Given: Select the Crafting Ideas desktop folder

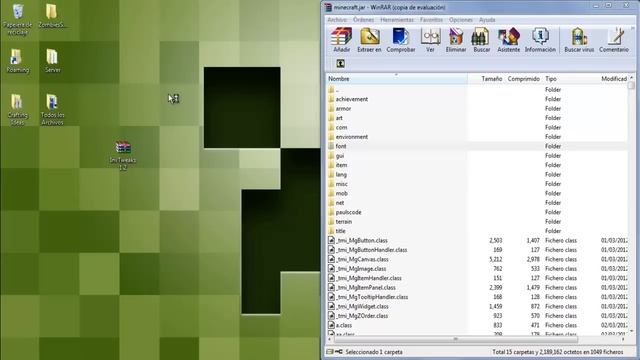Looking at the screenshot, I should pos(18,109).
